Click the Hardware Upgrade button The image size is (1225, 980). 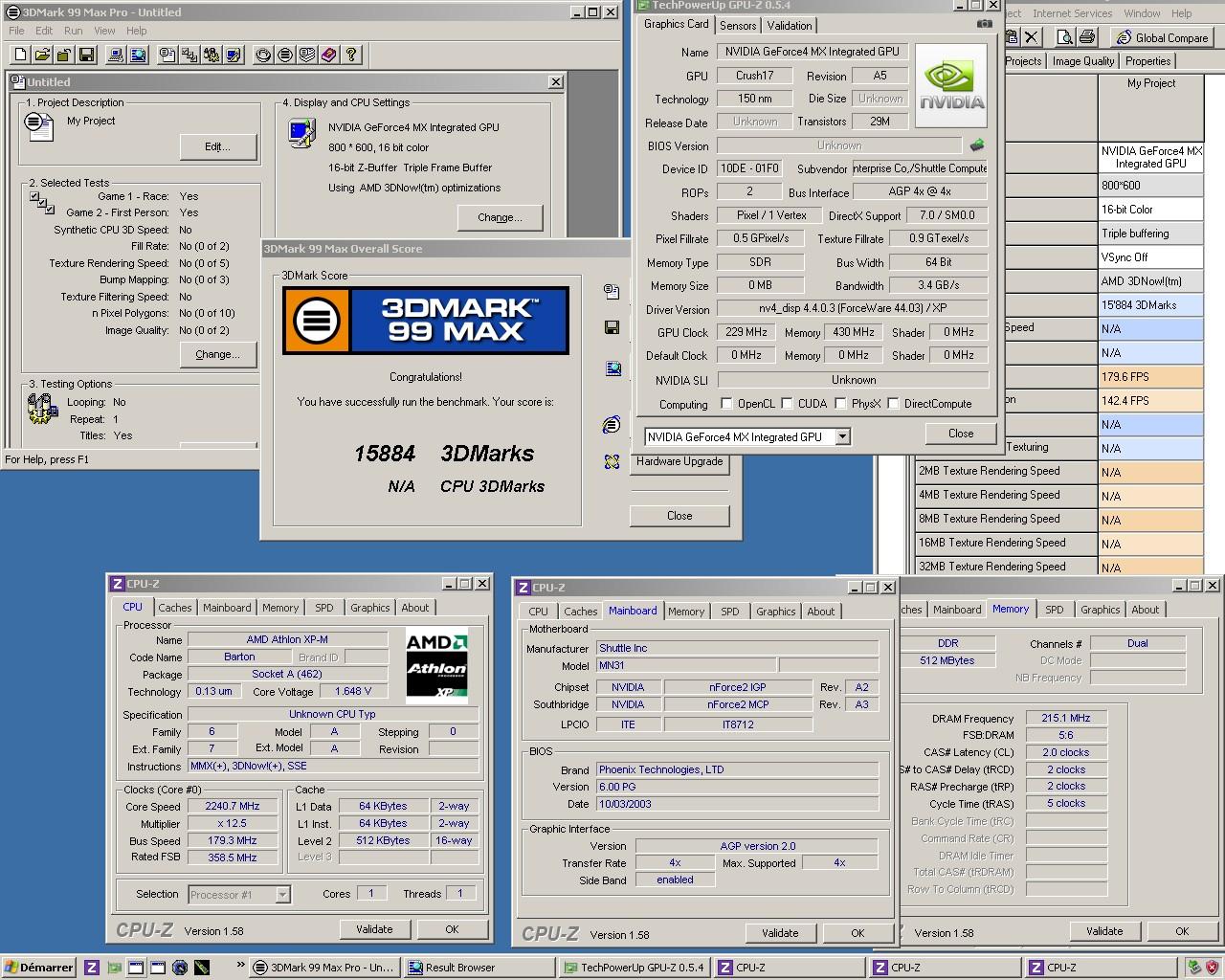click(x=679, y=461)
